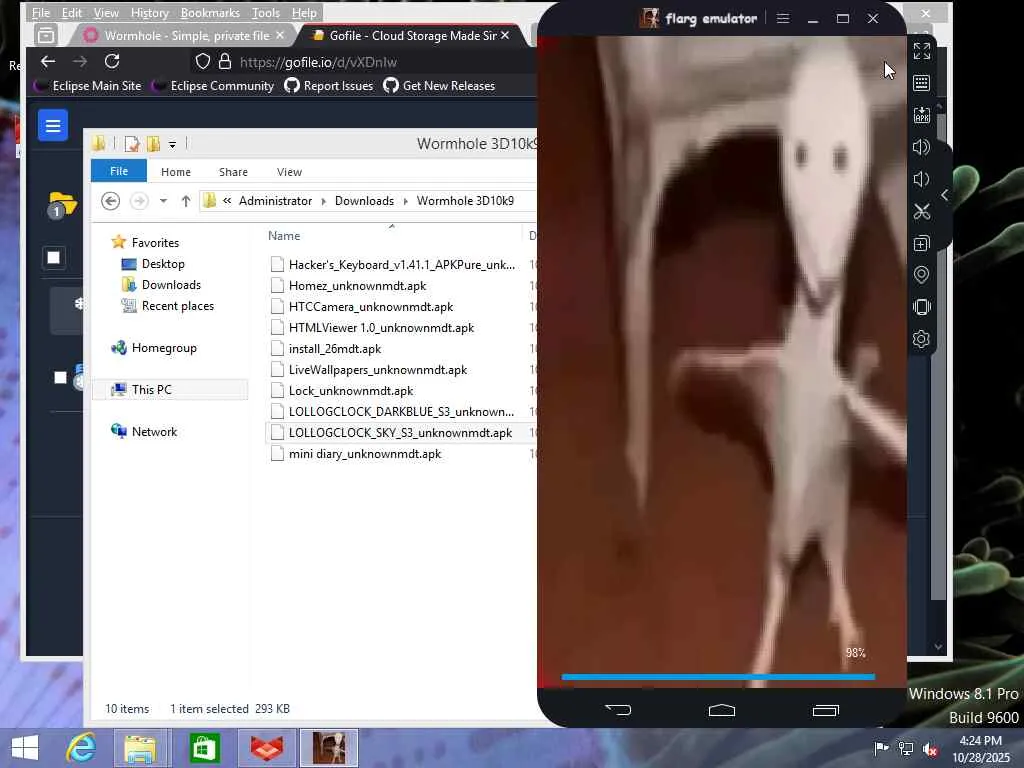Open the Eclipse Community bookmark
Screen dimensions: 1024x768
[214, 86]
